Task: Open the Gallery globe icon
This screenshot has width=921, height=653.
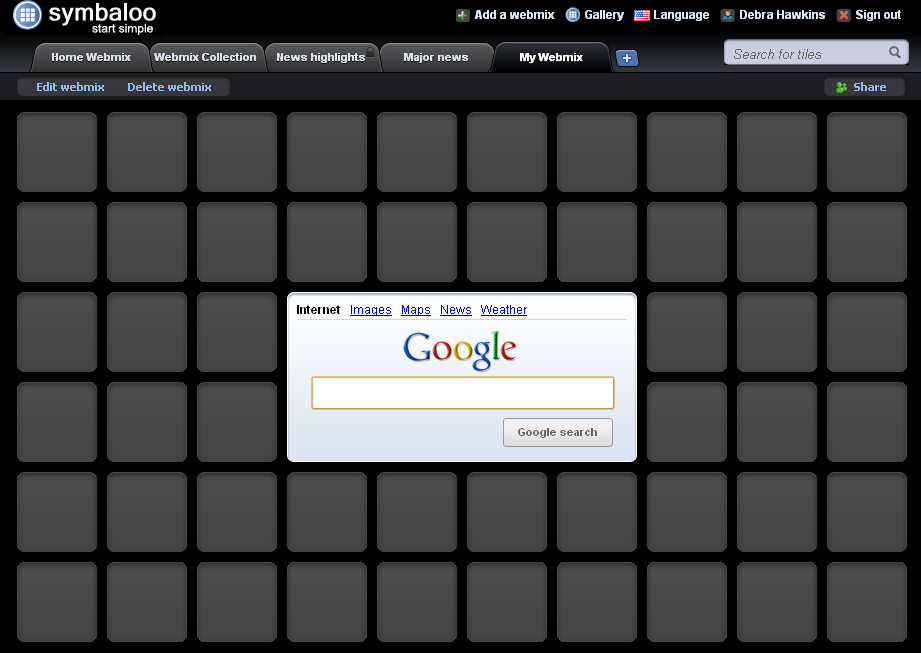Action: click(x=573, y=15)
